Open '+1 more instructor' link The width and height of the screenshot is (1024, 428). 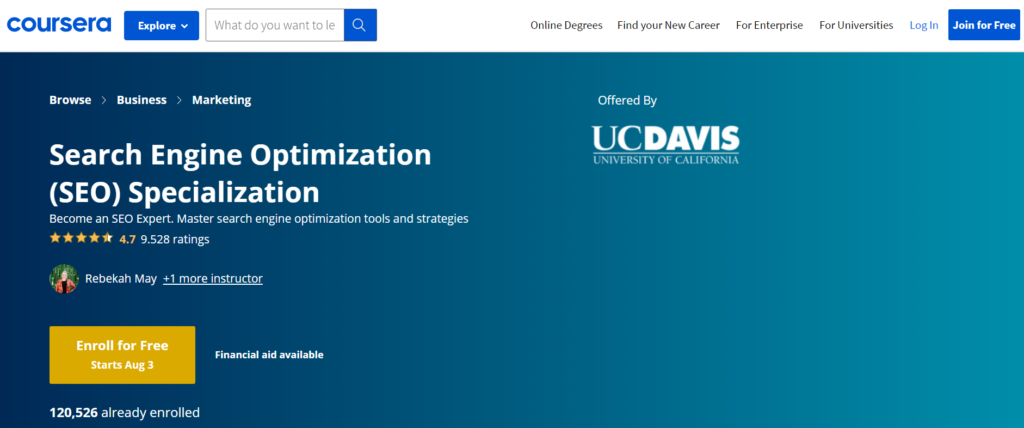(x=213, y=278)
